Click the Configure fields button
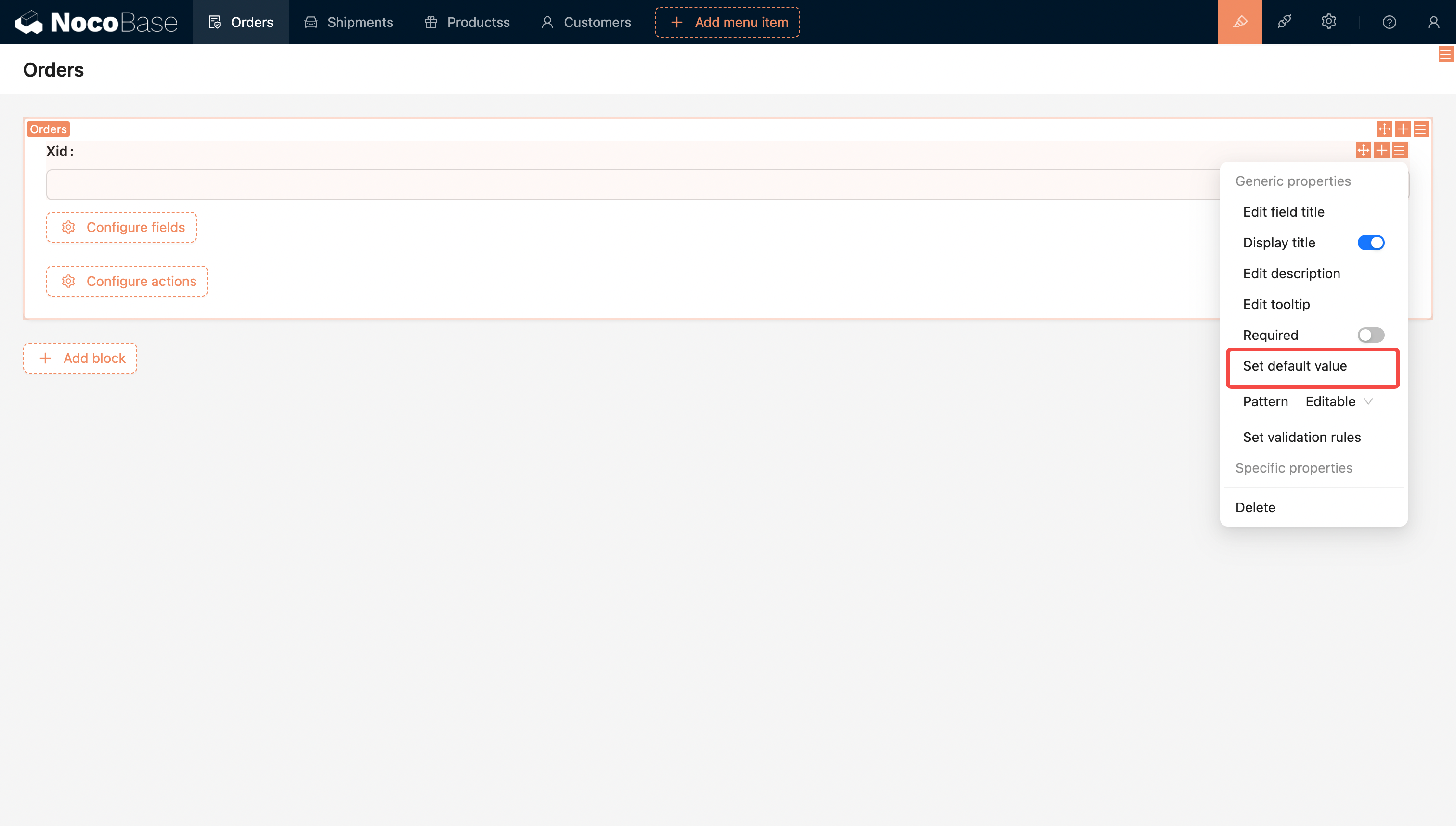1456x826 pixels. click(121, 228)
